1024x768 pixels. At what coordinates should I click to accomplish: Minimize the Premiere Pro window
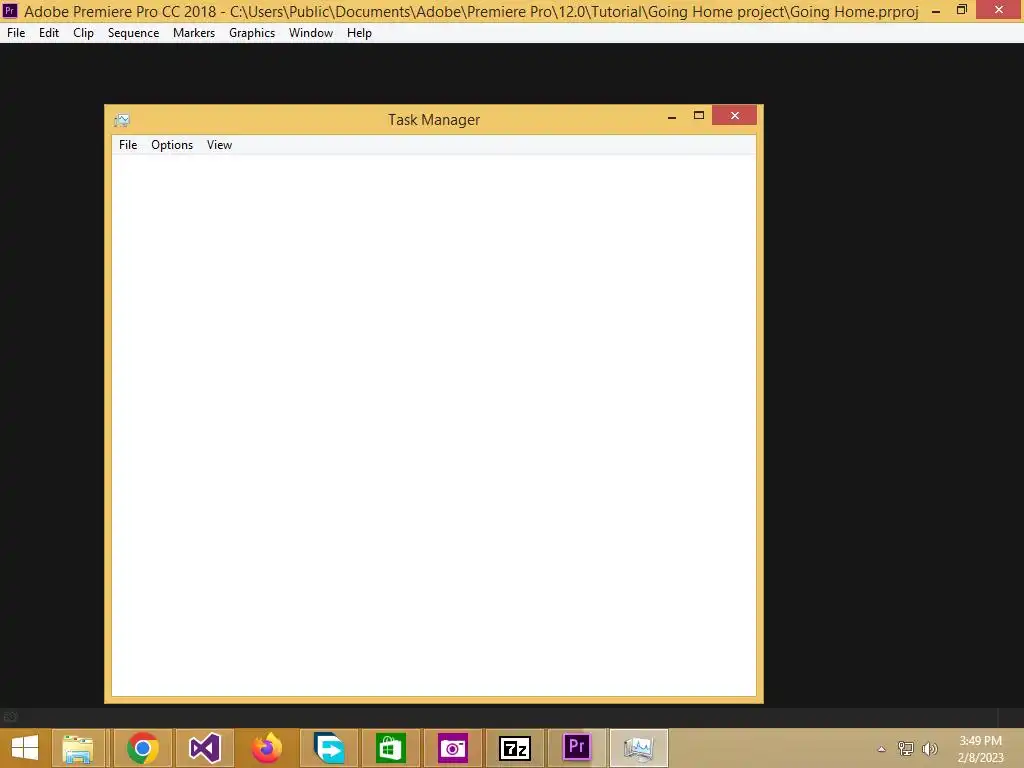[x=936, y=11]
